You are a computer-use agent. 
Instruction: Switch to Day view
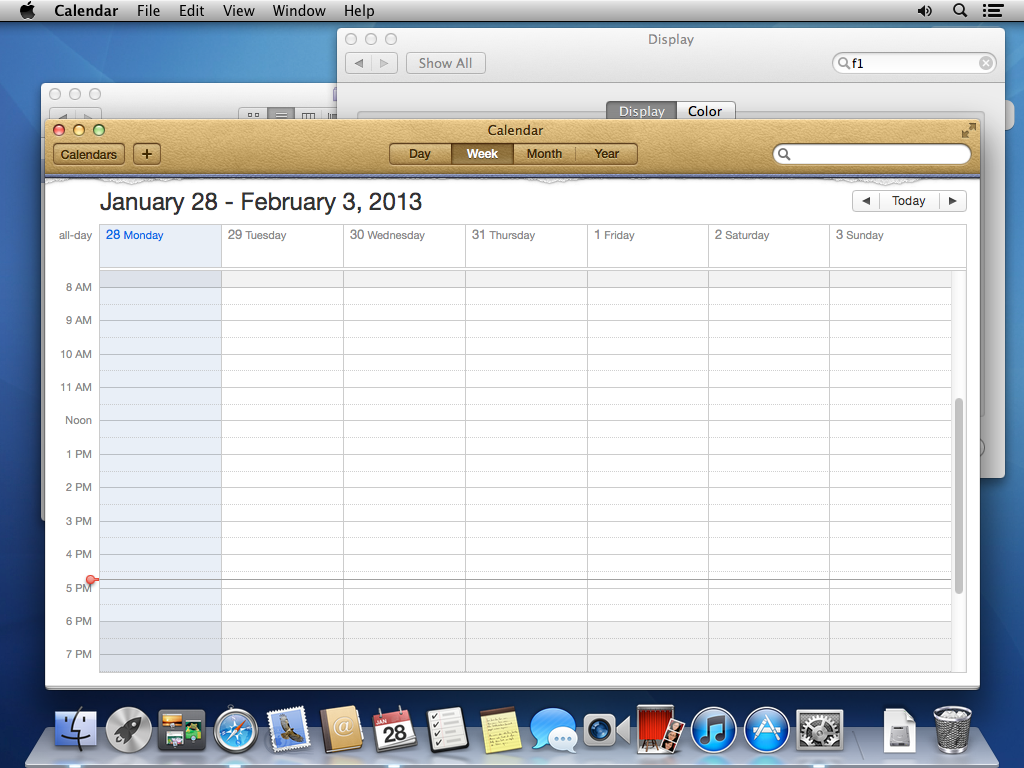click(x=420, y=154)
